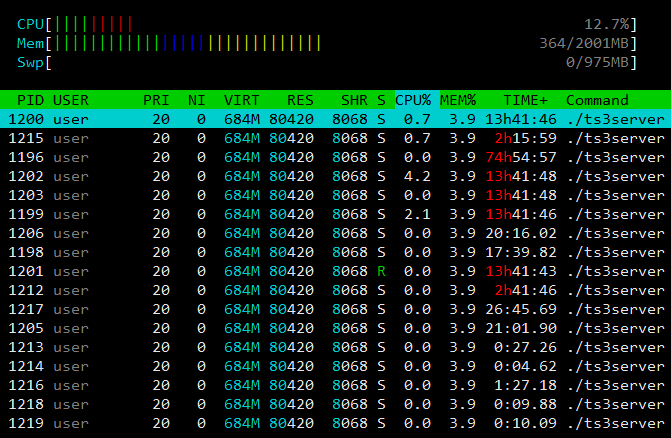Select process row with PID 1202
Viewport: 671px width, 438px height.
click(335, 176)
